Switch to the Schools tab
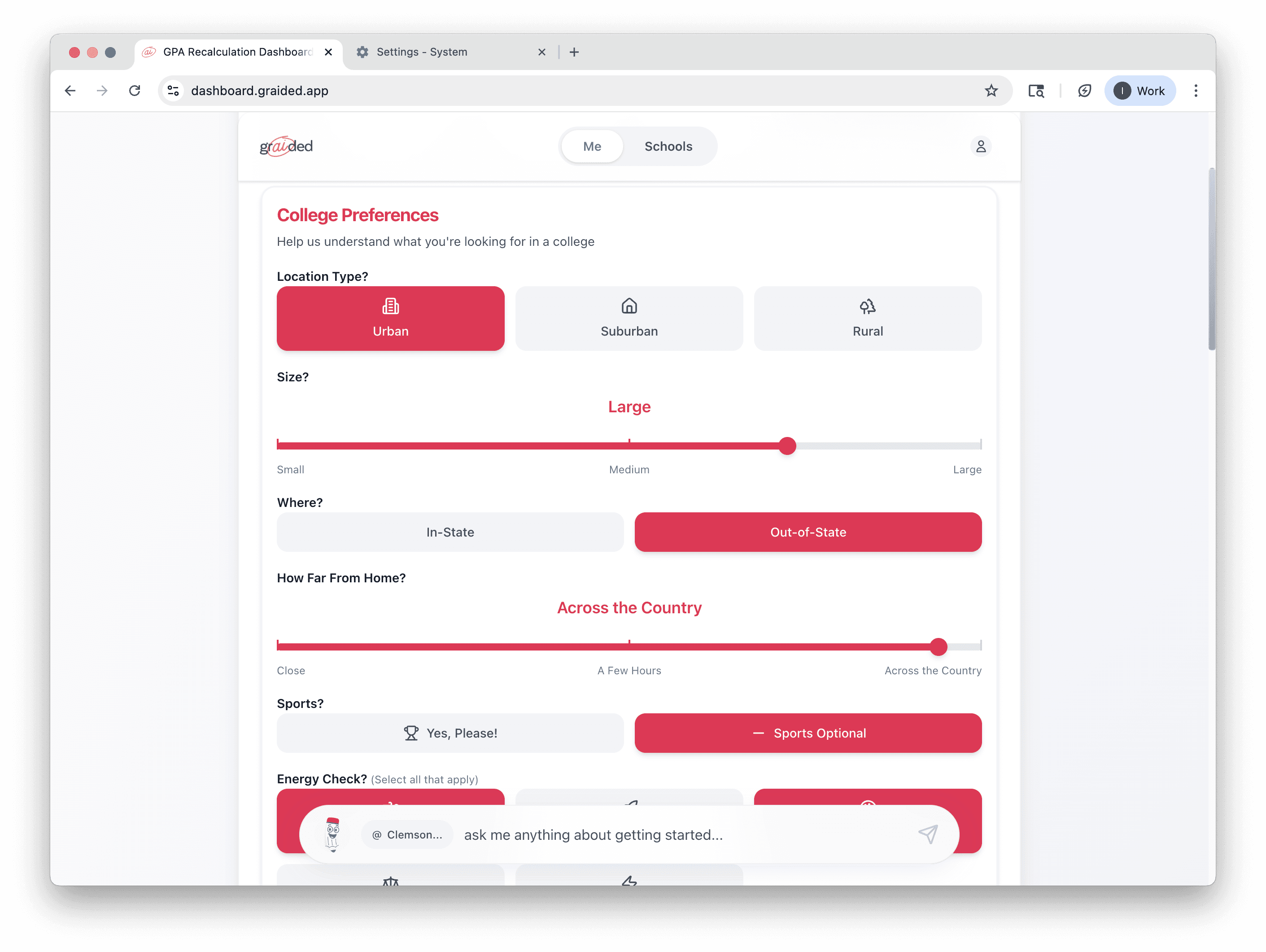The width and height of the screenshot is (1266, 952). pos(668,147)
